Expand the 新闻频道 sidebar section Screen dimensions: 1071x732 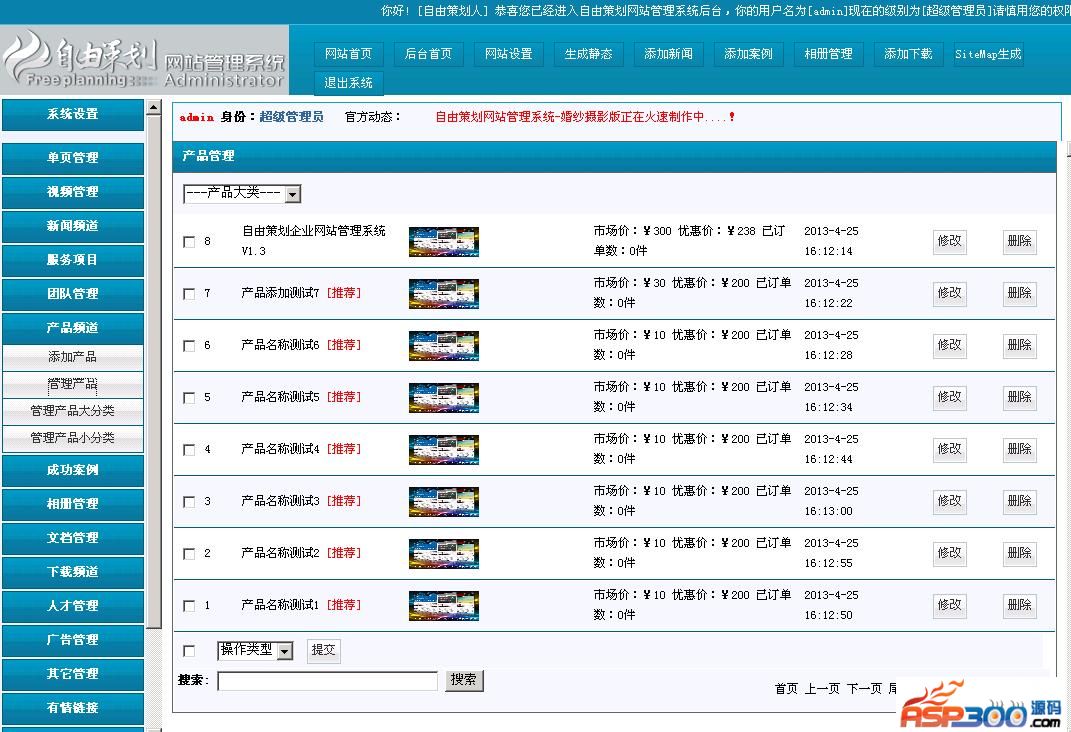pos(72,227)
